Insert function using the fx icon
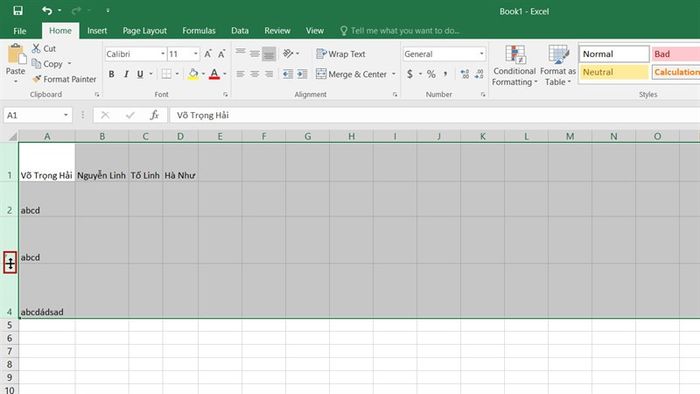This screenshot has height=394, width=700. point(154,115)
